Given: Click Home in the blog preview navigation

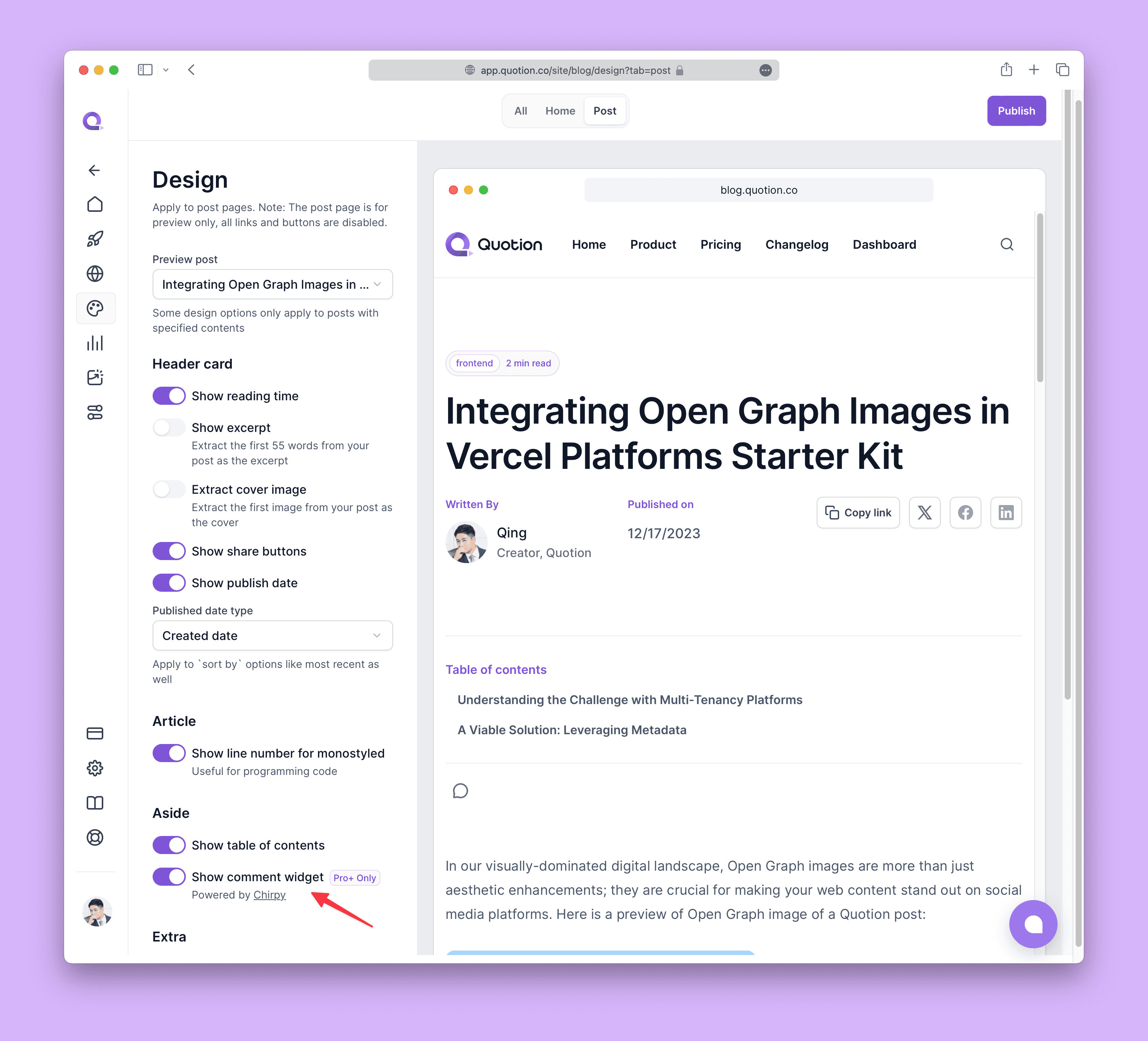Looking at the screenshot, I should (x=589, y=244).
